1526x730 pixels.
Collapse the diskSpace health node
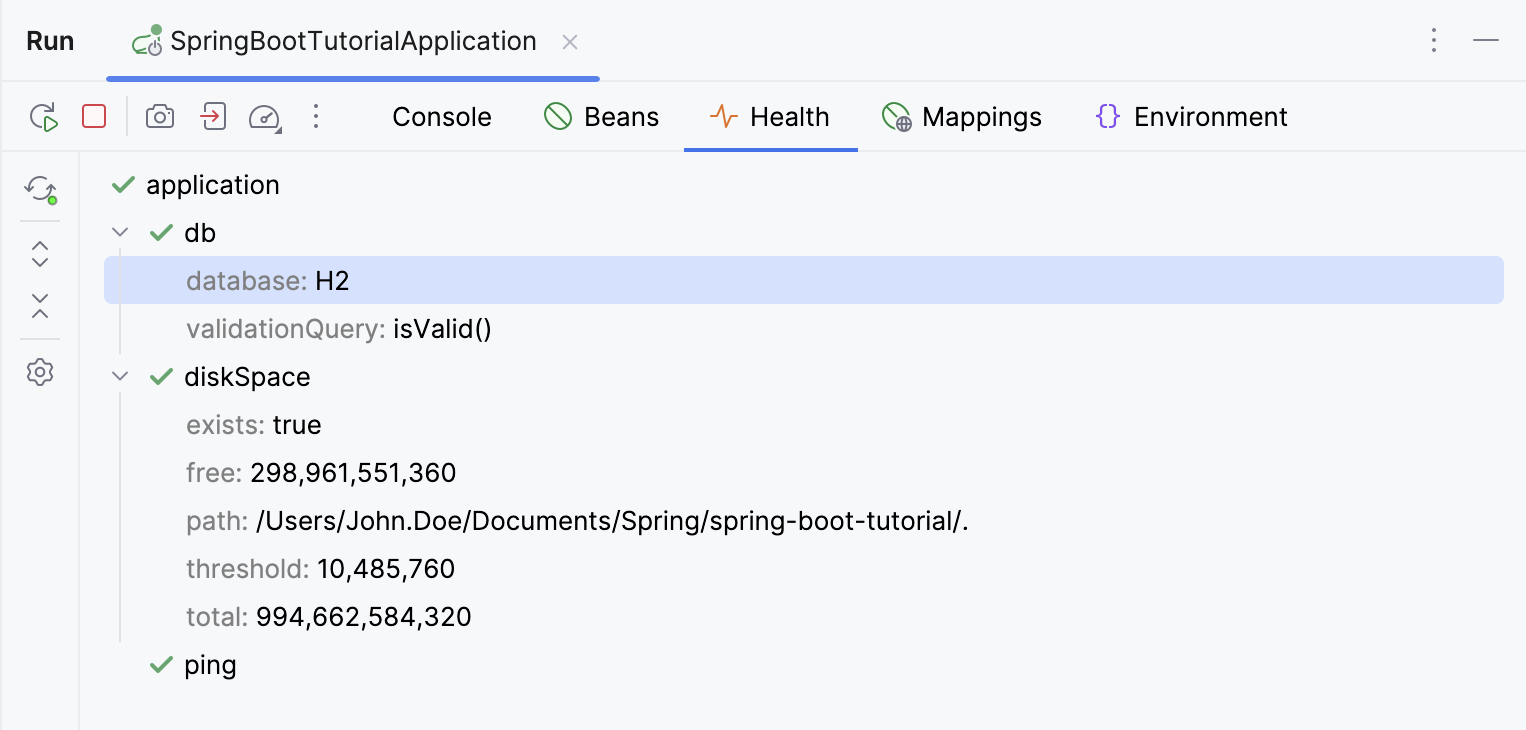[x=120, y=377]
